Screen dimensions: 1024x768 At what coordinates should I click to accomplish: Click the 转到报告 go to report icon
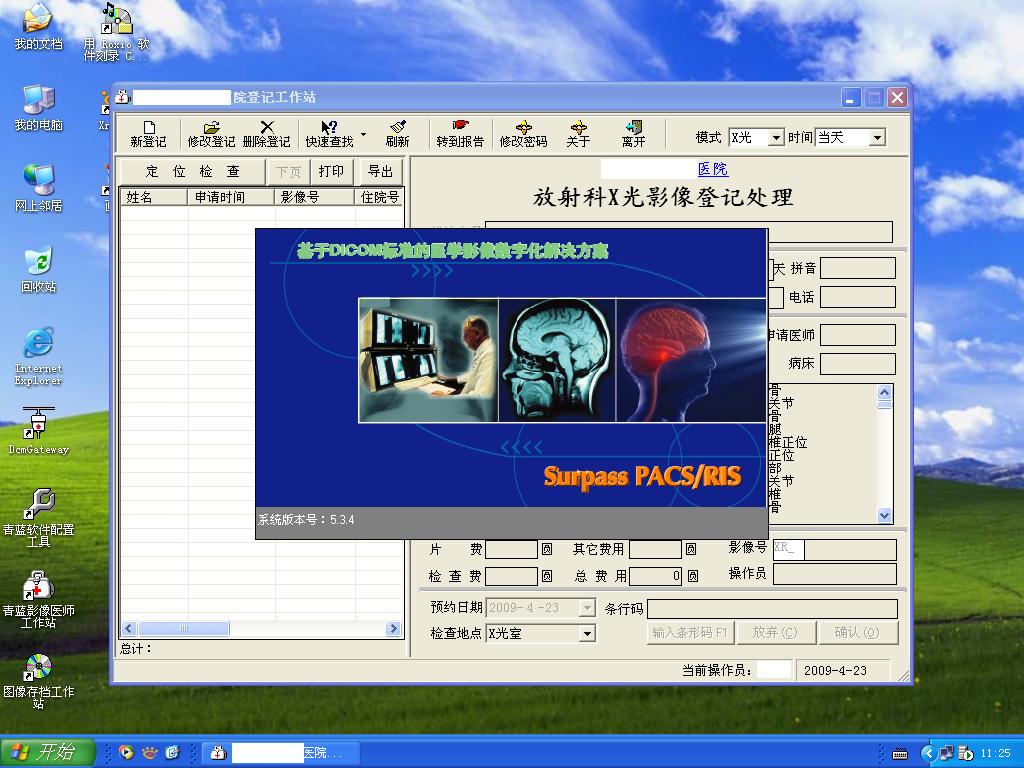tap(460, 134)
